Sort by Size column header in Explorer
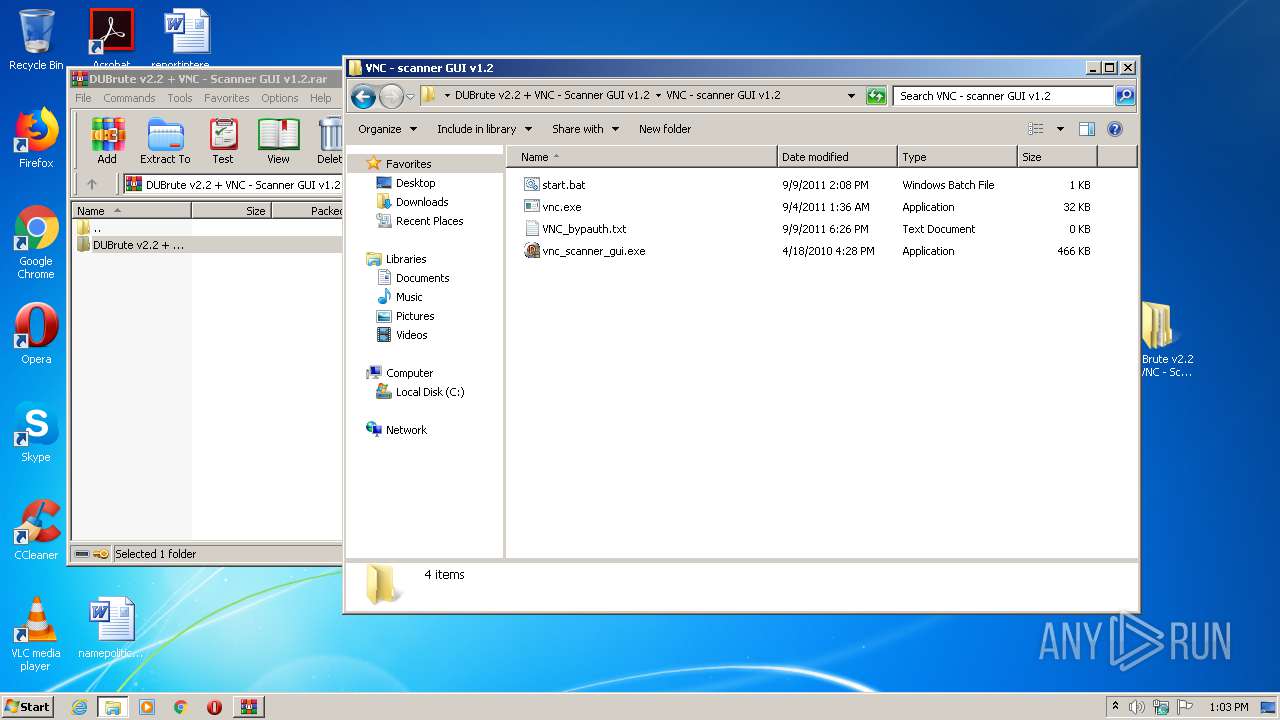Viewport: 1280px width, 720px height. (1057, 157)
